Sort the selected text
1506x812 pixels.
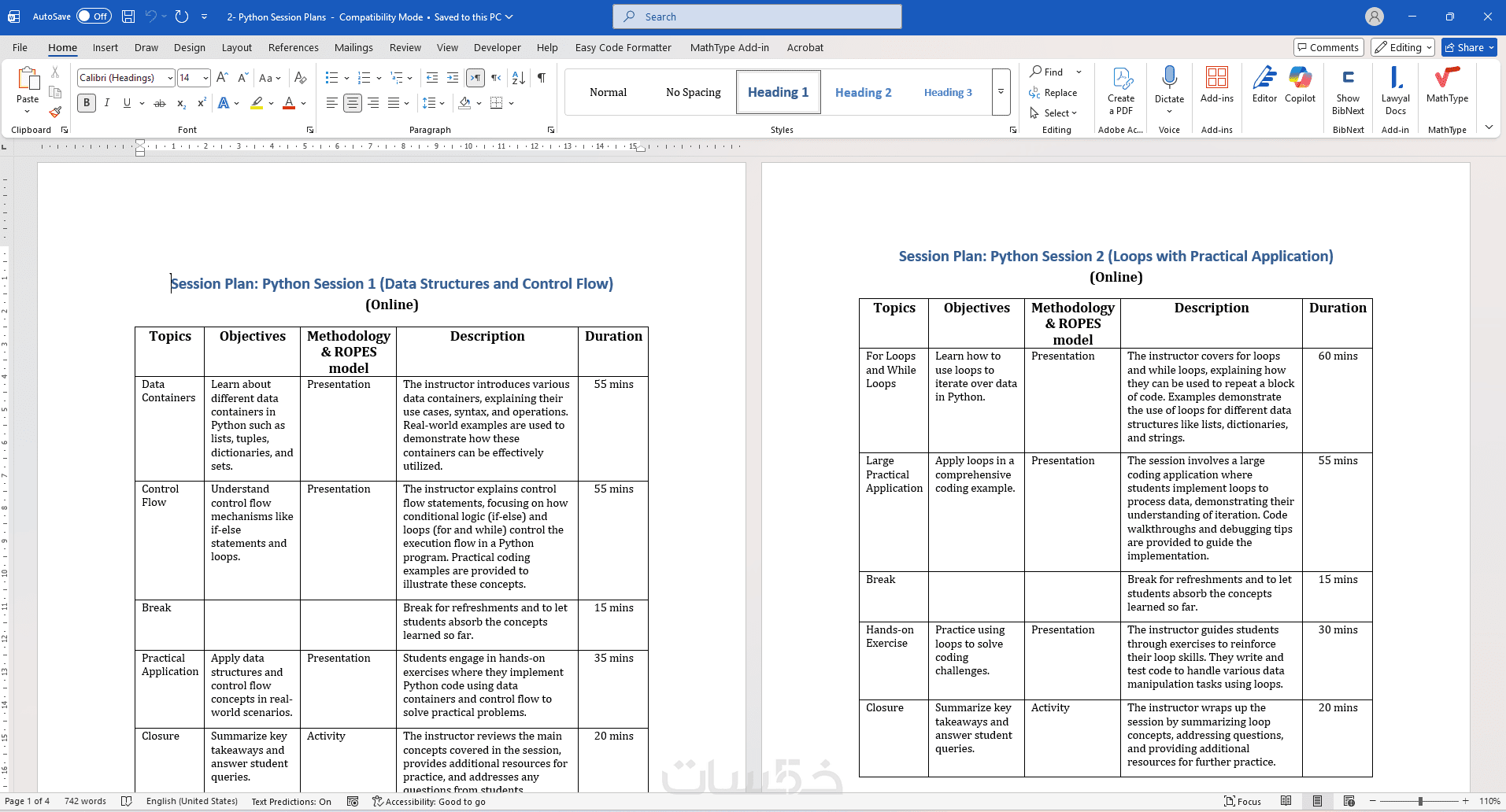pyautogui.click(x=519, y=77)
